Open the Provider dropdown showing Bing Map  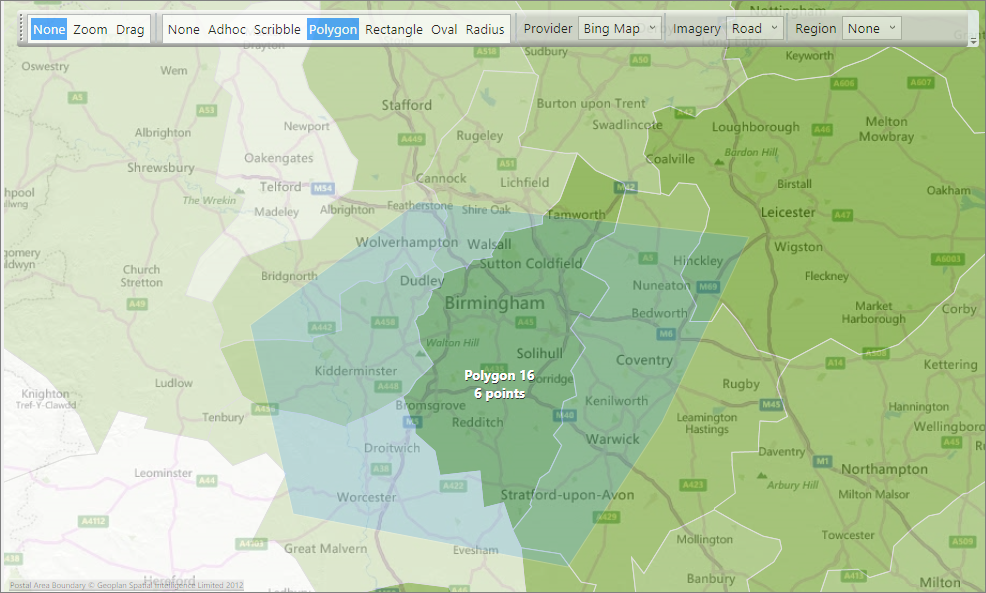619,28
